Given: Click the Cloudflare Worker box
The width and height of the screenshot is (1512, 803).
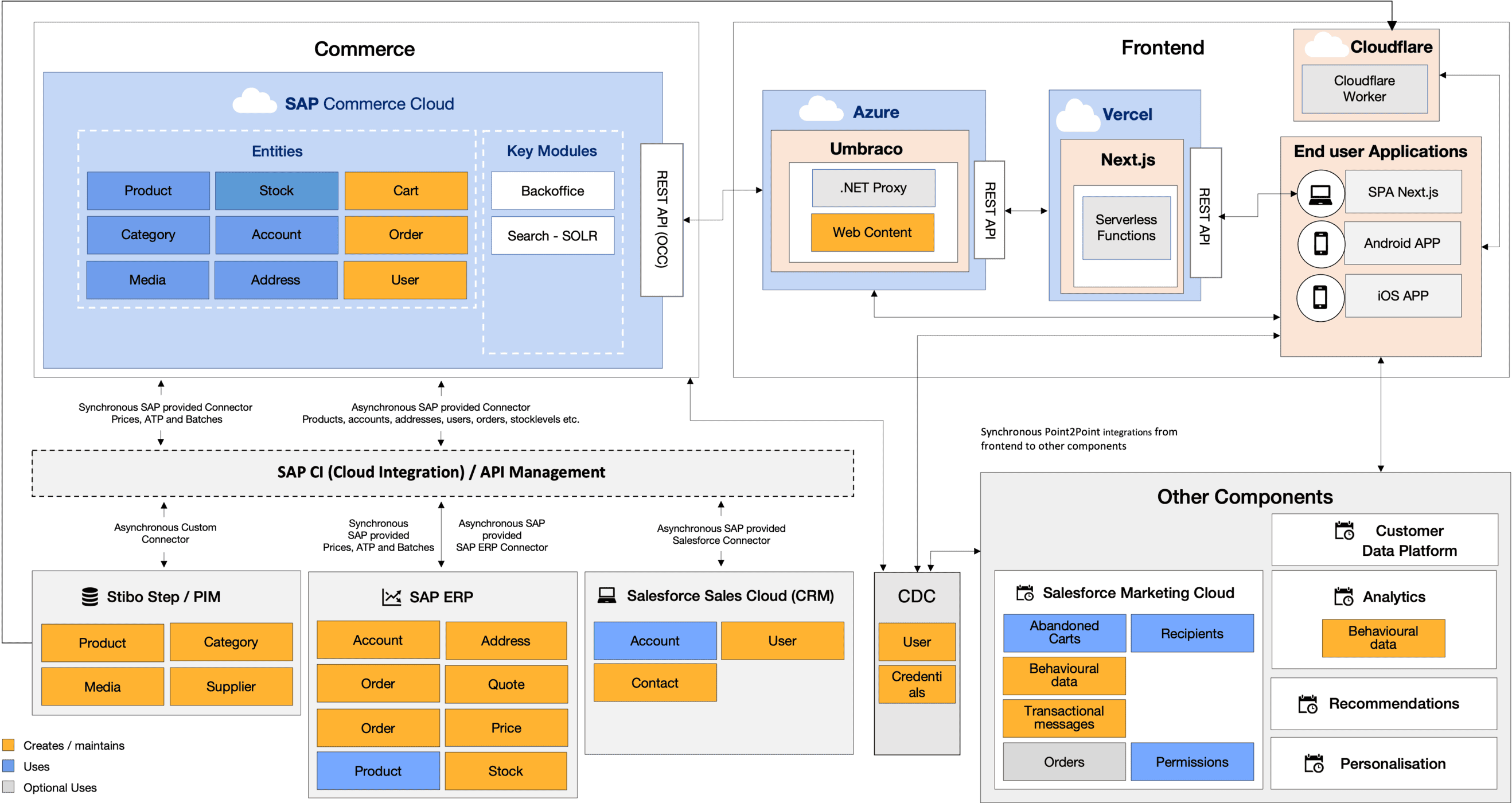Looking at the screenshot, I should pos(1364,89).
